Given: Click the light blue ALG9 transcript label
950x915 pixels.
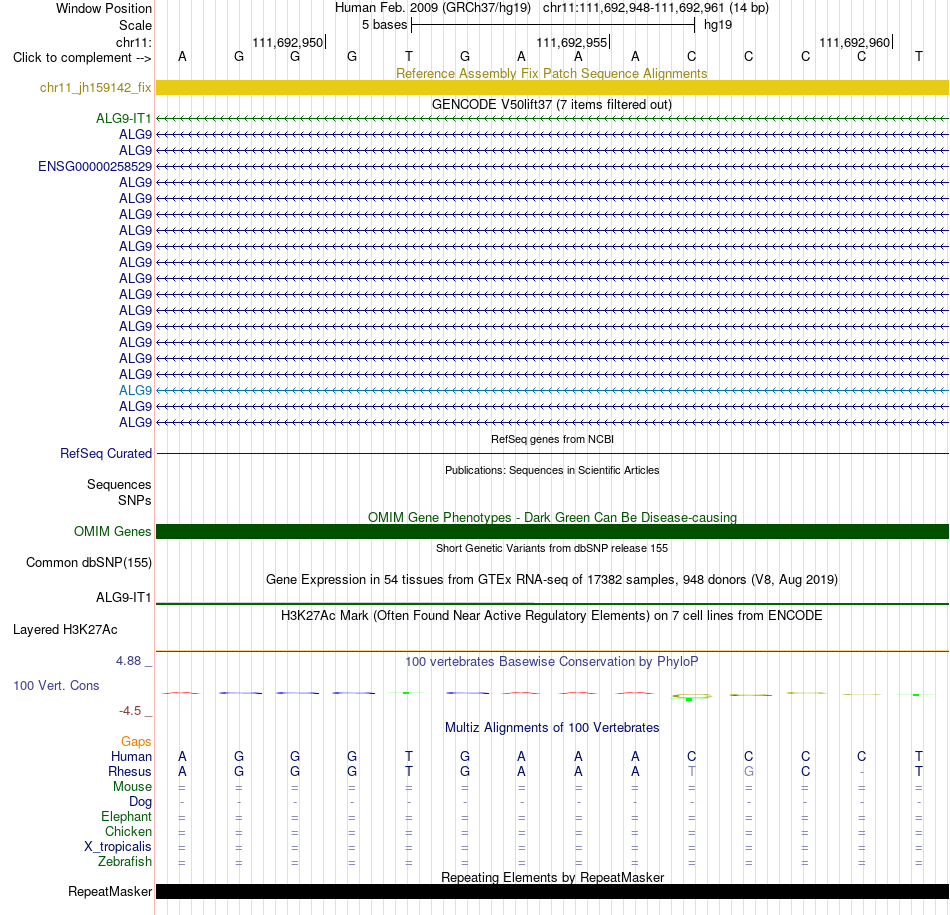Looking at the screenshot, I should [x=135, y=391].
